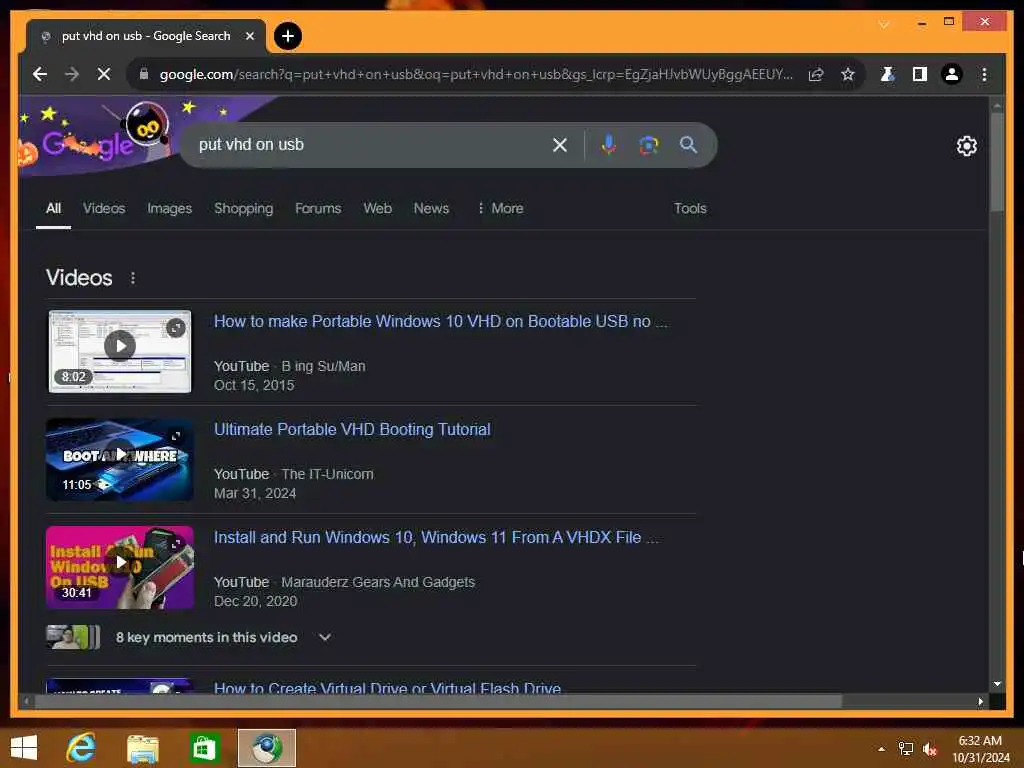Open the Windows Start menu
The height and width of the screenshot is (768, 1024).
pyautogui.click(x=24, y=748)
